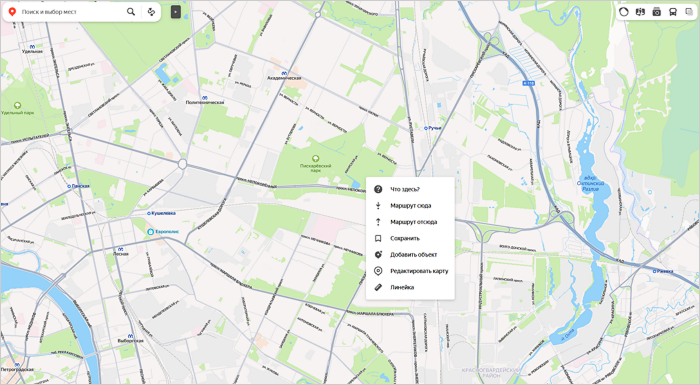Choose 'Что здесь?' in the context menu
Image resolution: width=700 pixels, height=385 pixels.
pyautogui.click(x=410, y=189)
